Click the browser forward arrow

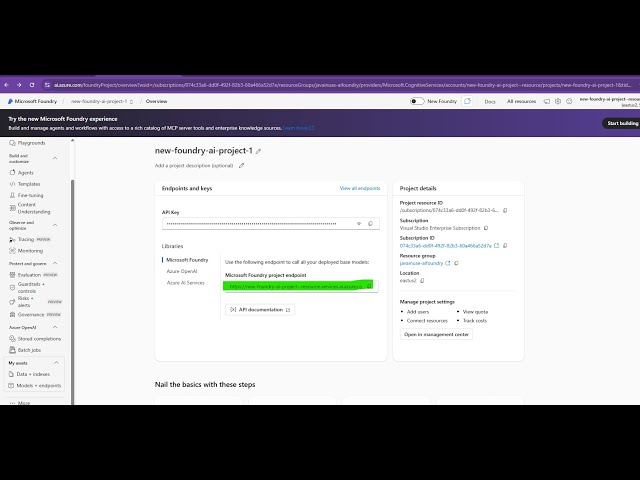coord(19,85)
